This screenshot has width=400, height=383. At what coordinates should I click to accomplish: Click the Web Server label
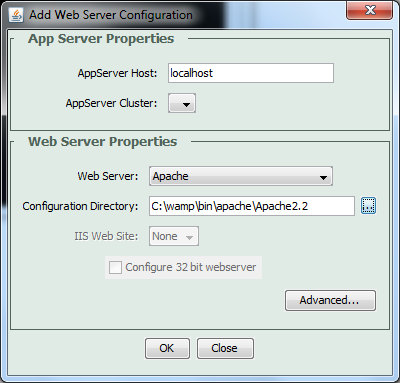point(108,176)
